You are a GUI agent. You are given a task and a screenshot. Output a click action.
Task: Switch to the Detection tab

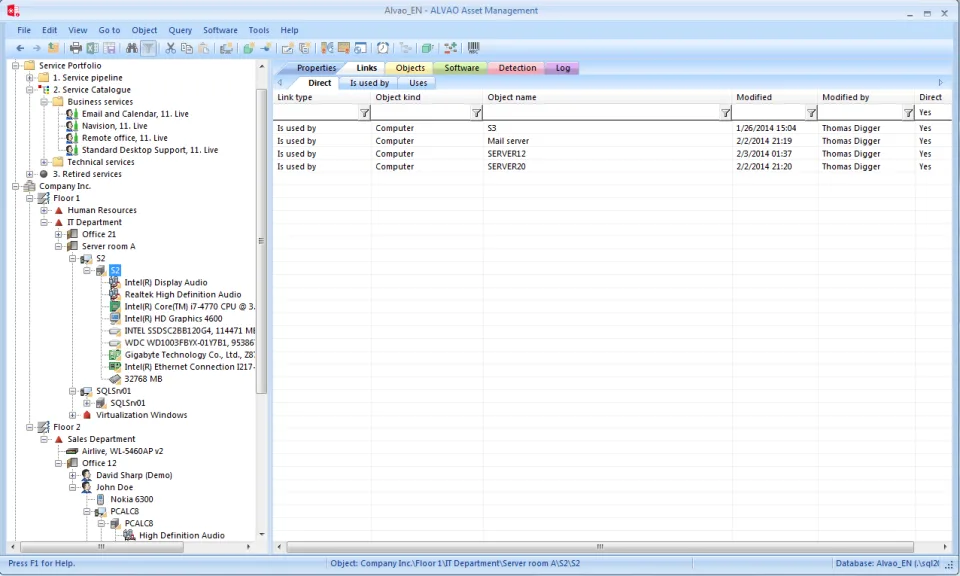(x=517, y=68)
